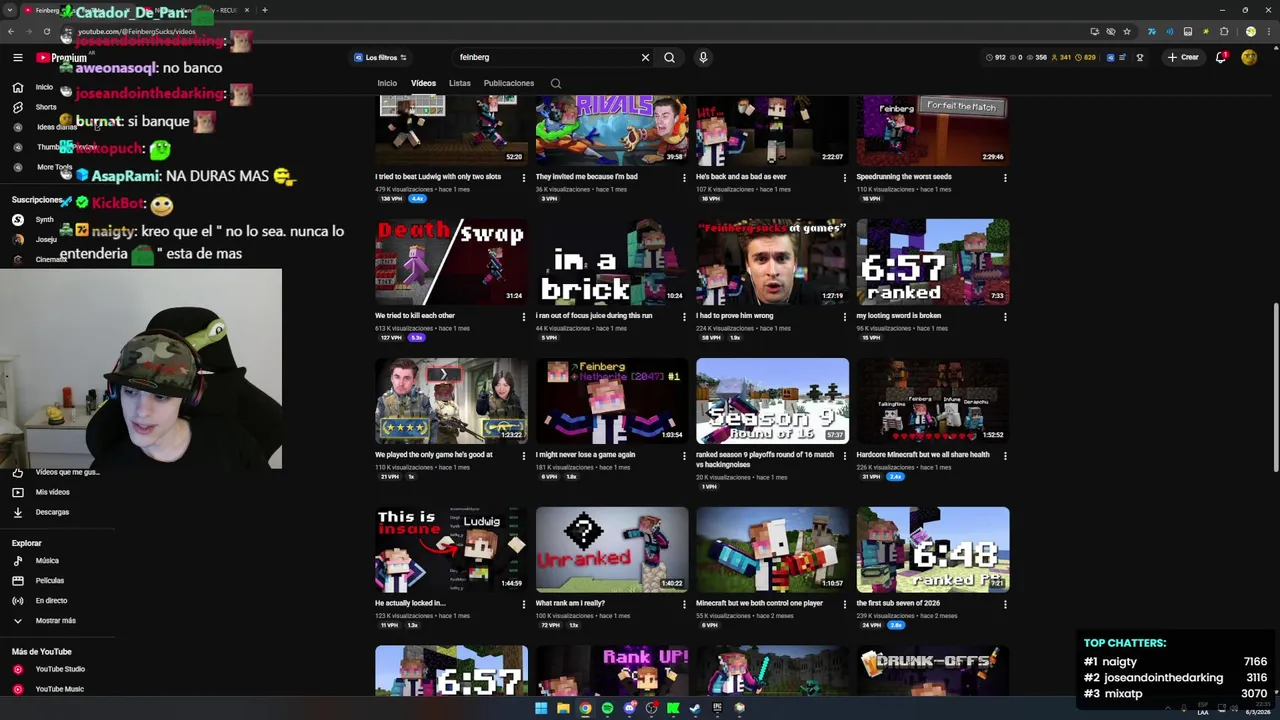
Task: Select the Videos channel tab
Action: pos(423,83)
